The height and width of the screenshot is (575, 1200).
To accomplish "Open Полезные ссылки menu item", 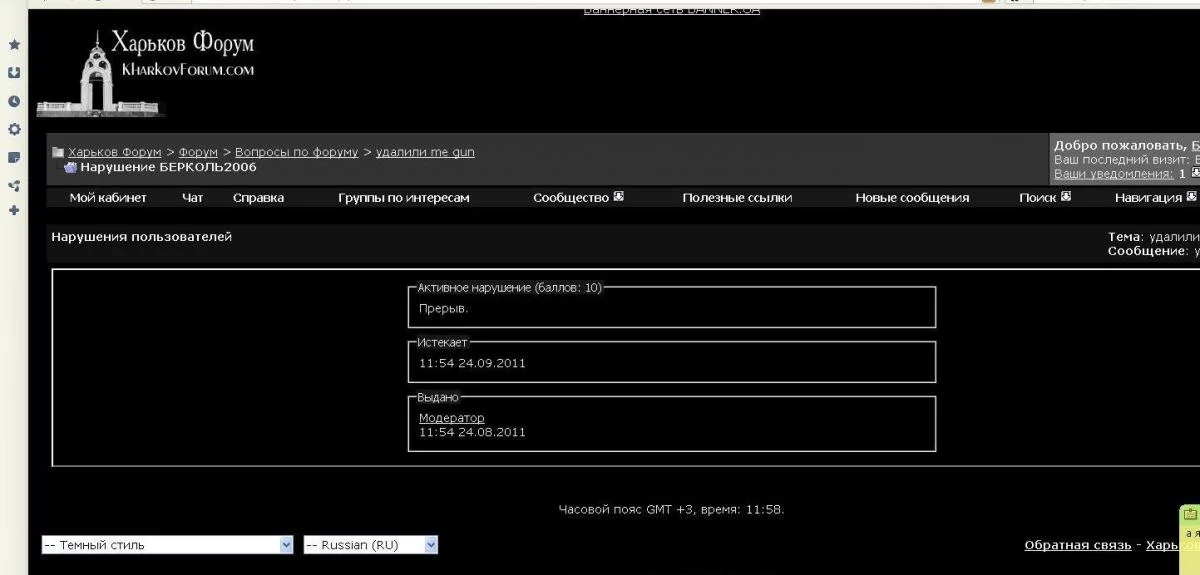I will tap(737, 198).
